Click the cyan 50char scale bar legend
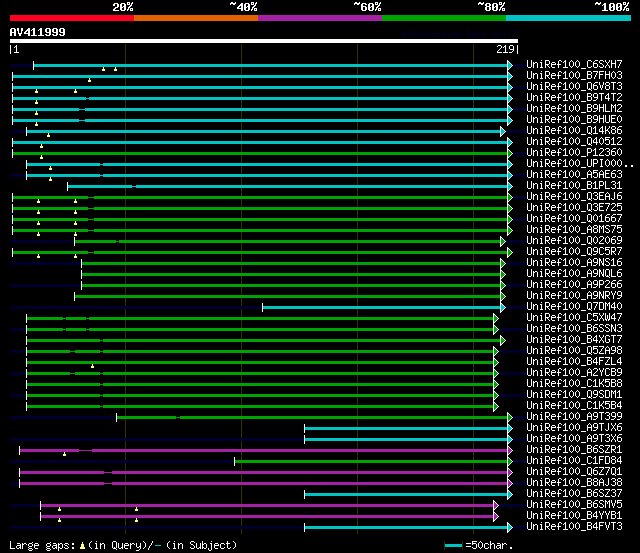Image resolution: width=640 pixels, height=553 pixels. point(454,545)
